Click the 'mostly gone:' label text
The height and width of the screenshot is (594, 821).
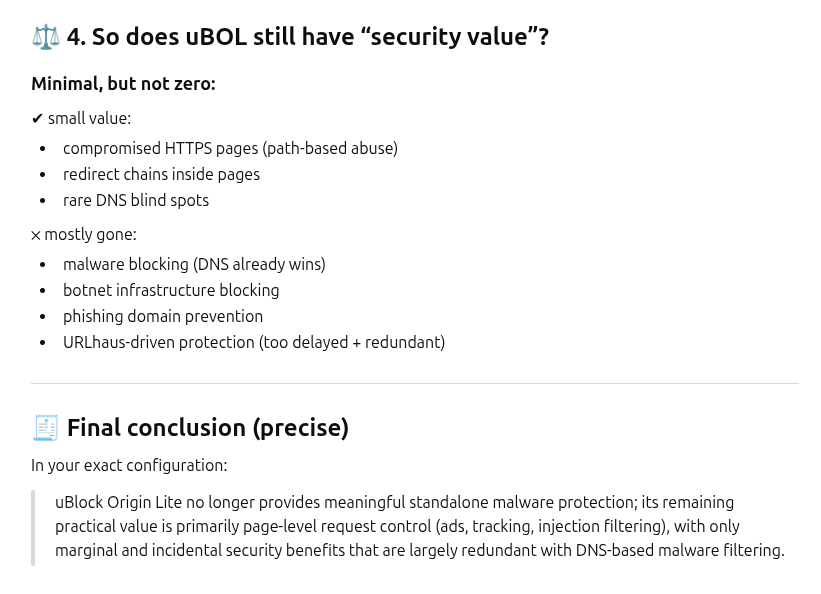click(x=91, y=235)
